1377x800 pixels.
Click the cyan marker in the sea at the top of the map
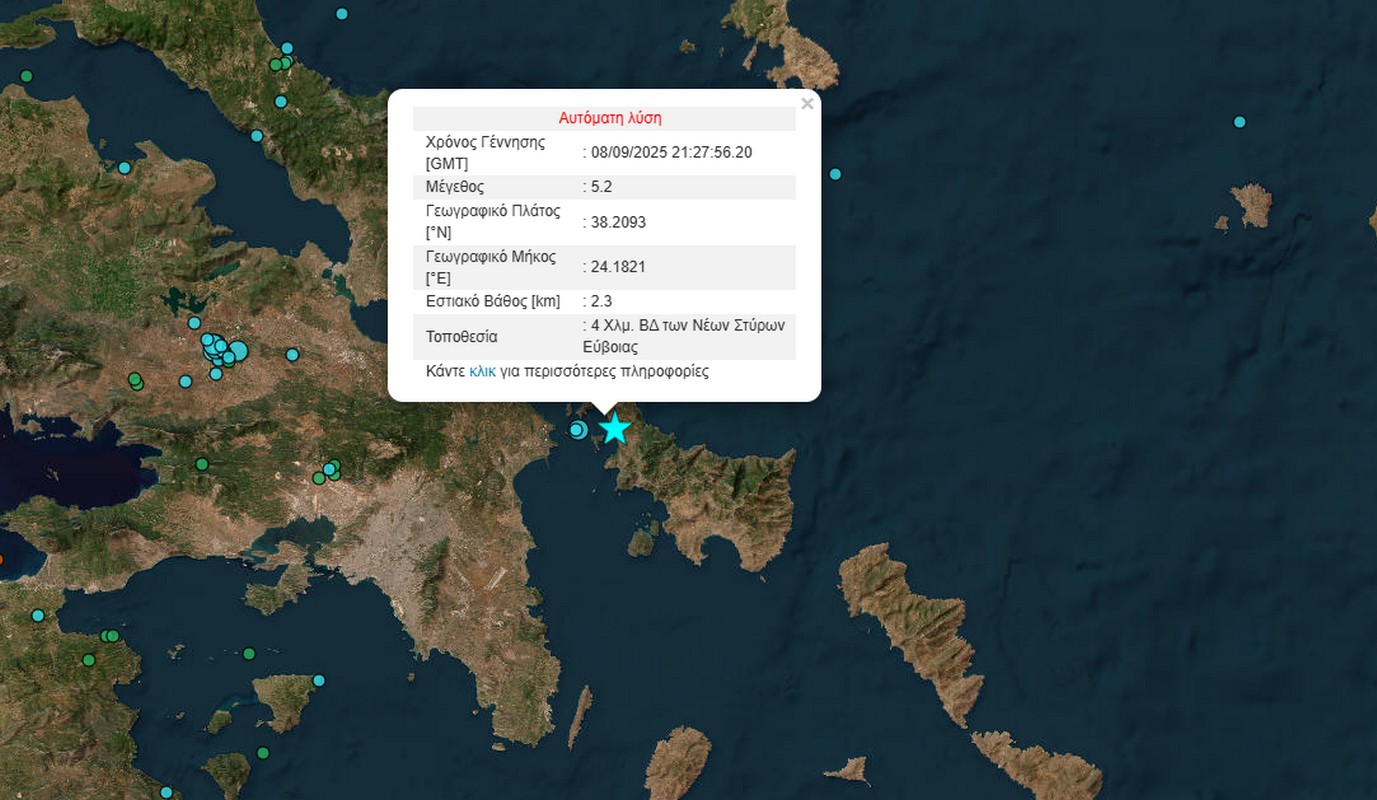point(342,14)
